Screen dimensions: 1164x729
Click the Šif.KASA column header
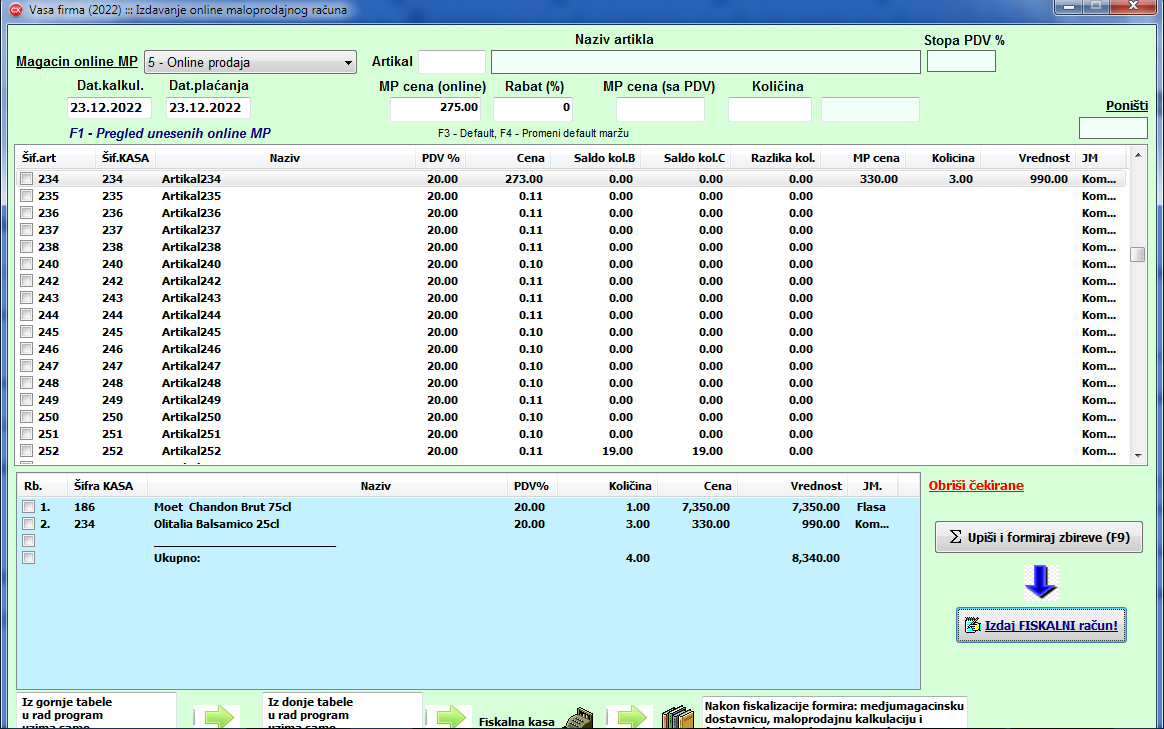coord(125,158)
